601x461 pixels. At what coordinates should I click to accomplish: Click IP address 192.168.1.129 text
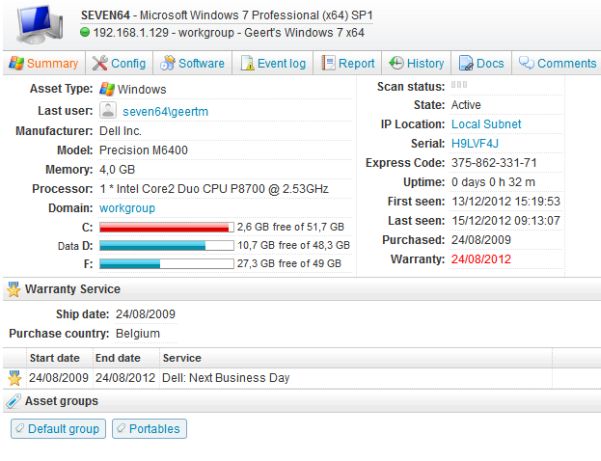click(x=131, y=33)
